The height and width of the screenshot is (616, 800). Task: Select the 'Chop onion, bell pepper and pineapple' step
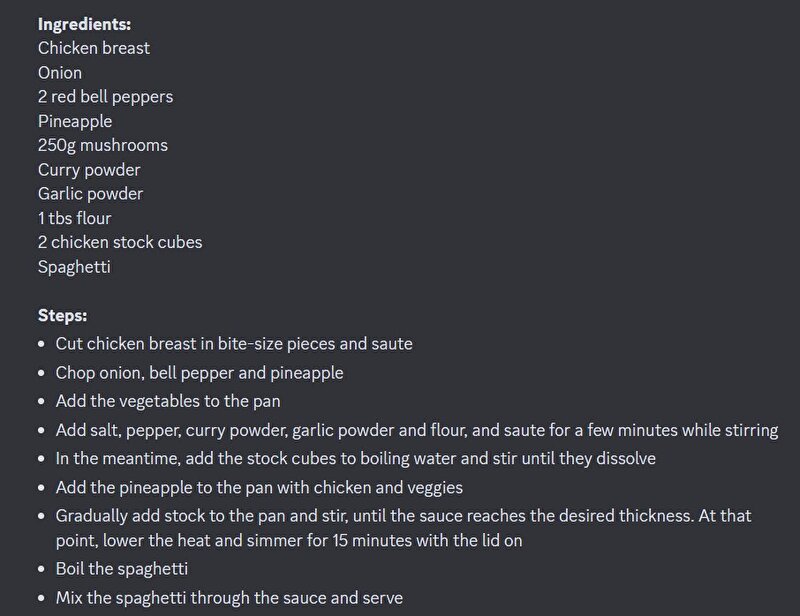click(x=199, y=373)
